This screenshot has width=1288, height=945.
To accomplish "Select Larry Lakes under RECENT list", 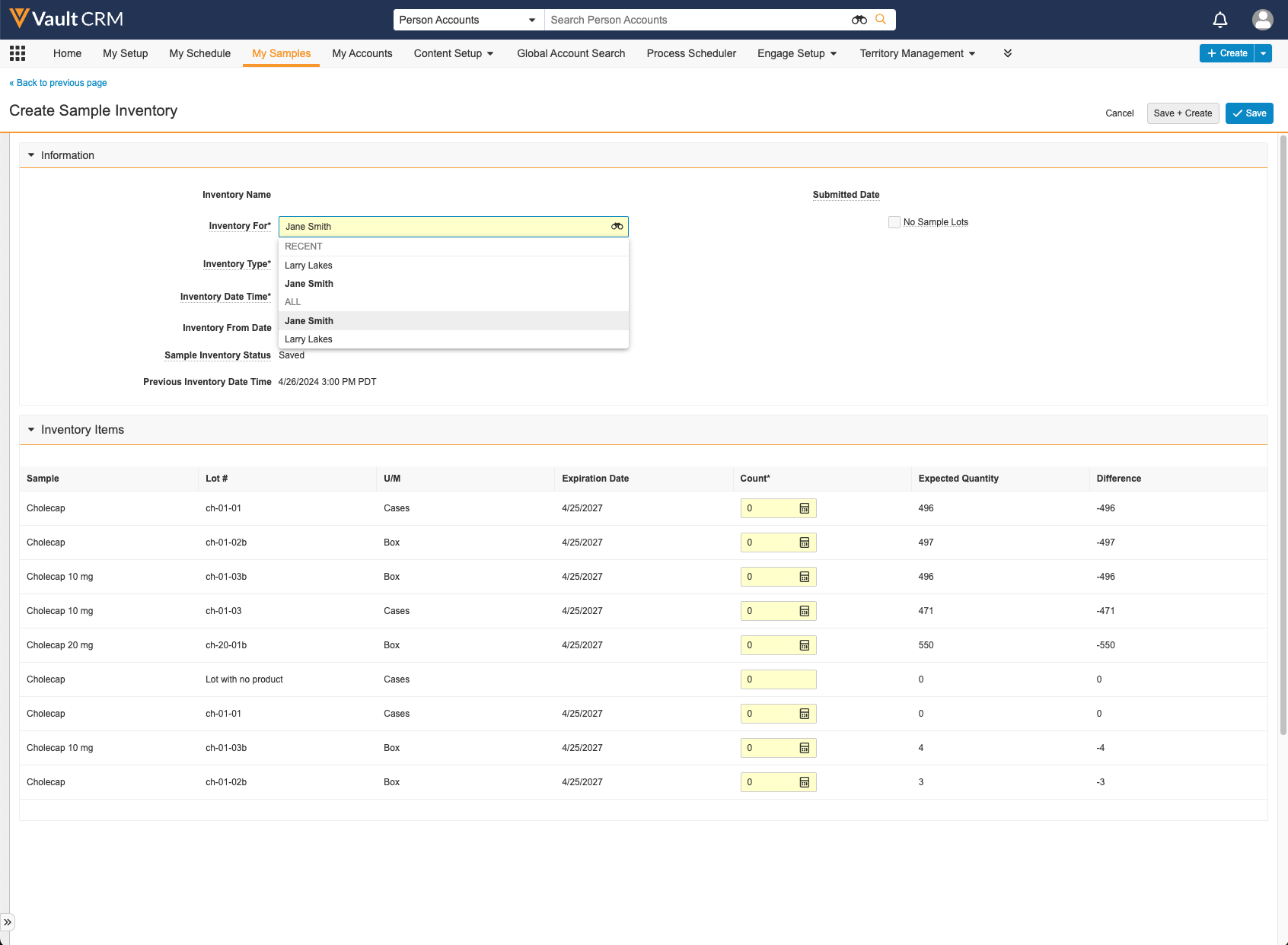I will pos(308,266).
